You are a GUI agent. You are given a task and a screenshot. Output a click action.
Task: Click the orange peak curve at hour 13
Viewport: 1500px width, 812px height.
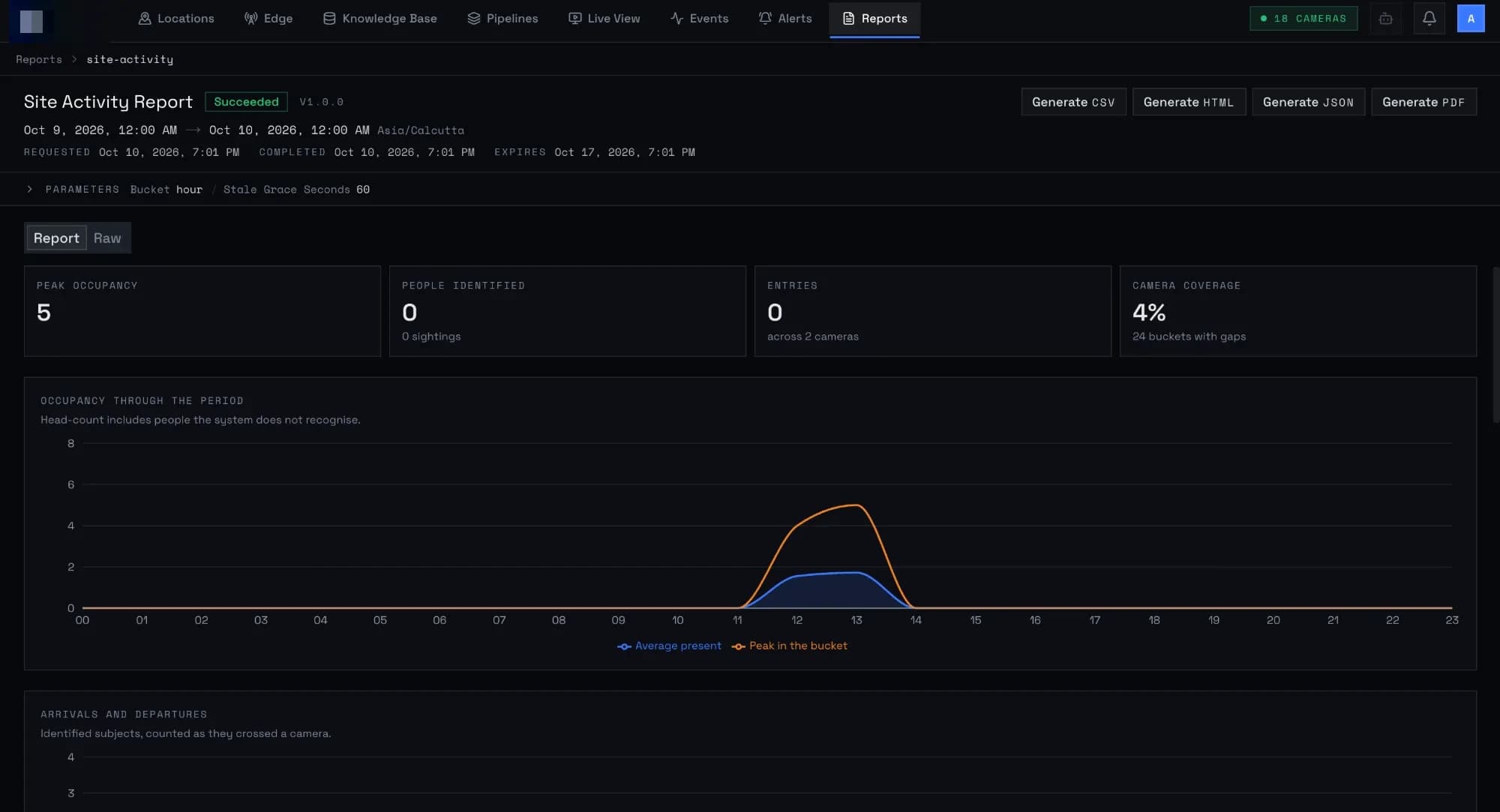pos(856,505)
